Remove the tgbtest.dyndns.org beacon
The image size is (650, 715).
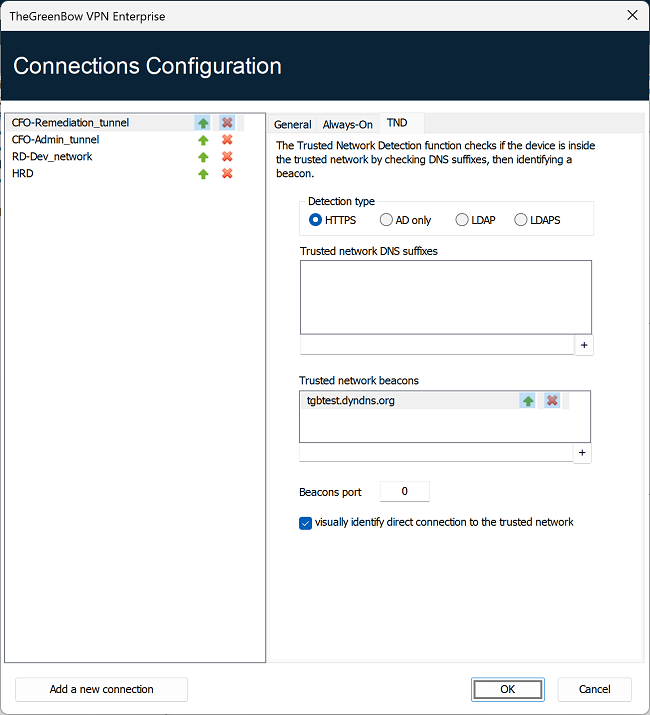point(552,400)
